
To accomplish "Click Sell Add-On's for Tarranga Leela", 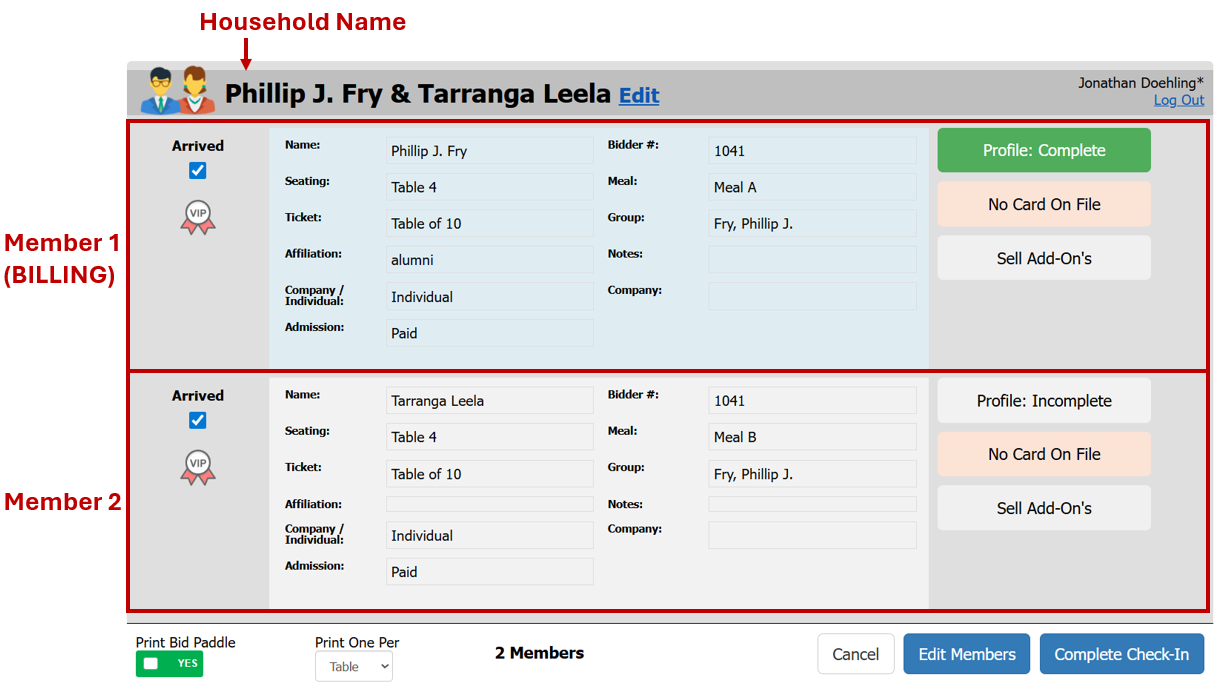I will pos(1044,509).
